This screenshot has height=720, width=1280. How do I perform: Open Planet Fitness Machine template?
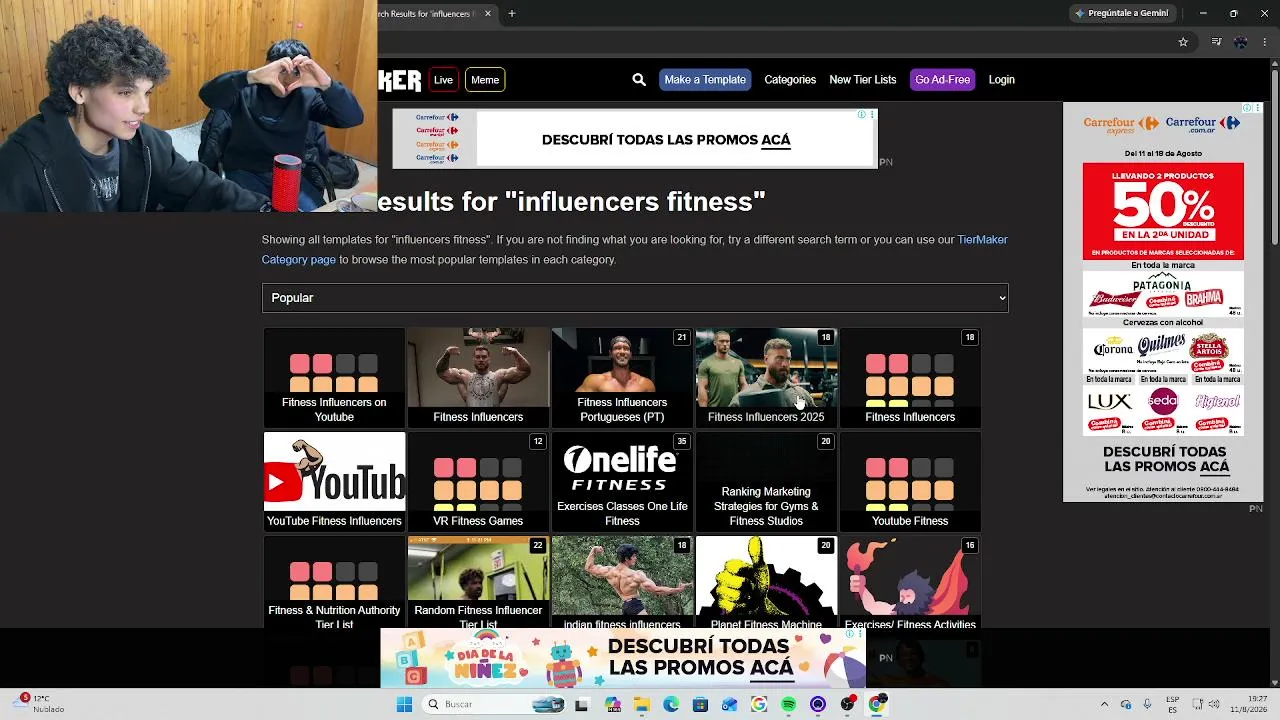pos(766,583)
